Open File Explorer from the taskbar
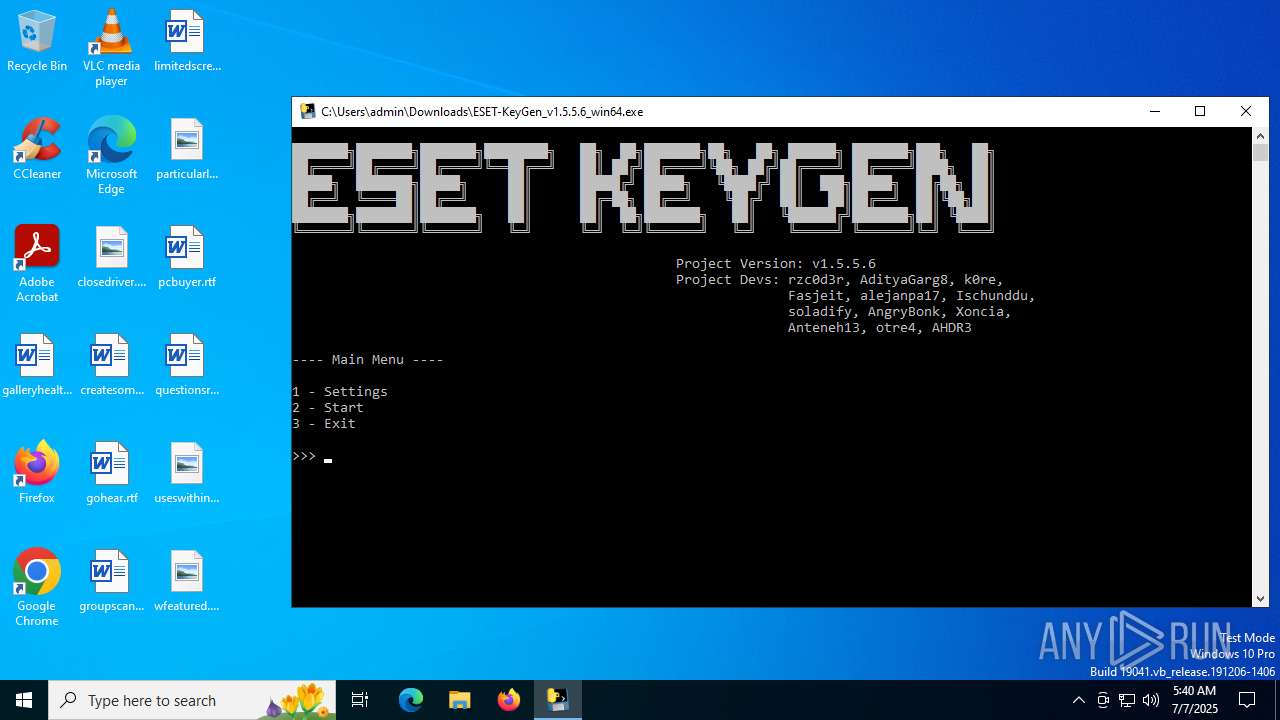The width and height of the screenshot is (1280, 720). (460, 700)
